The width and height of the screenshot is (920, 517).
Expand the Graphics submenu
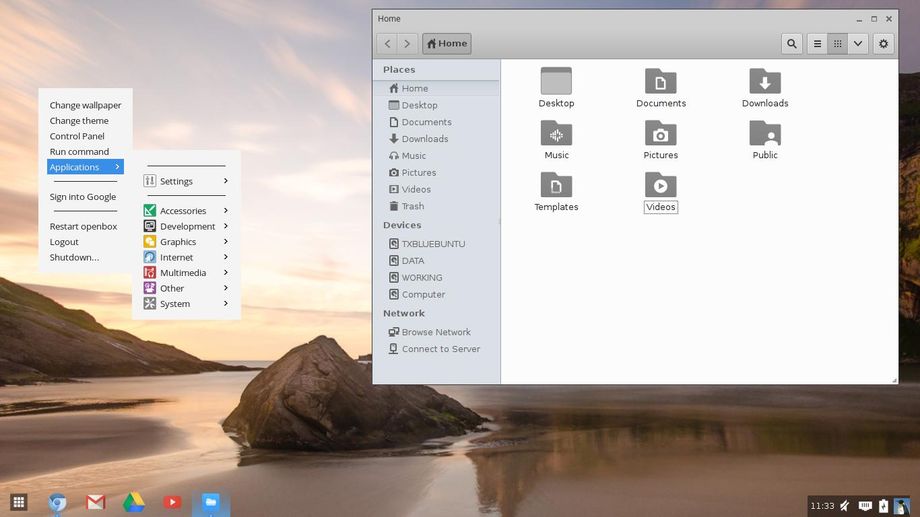tap(186, 242)
